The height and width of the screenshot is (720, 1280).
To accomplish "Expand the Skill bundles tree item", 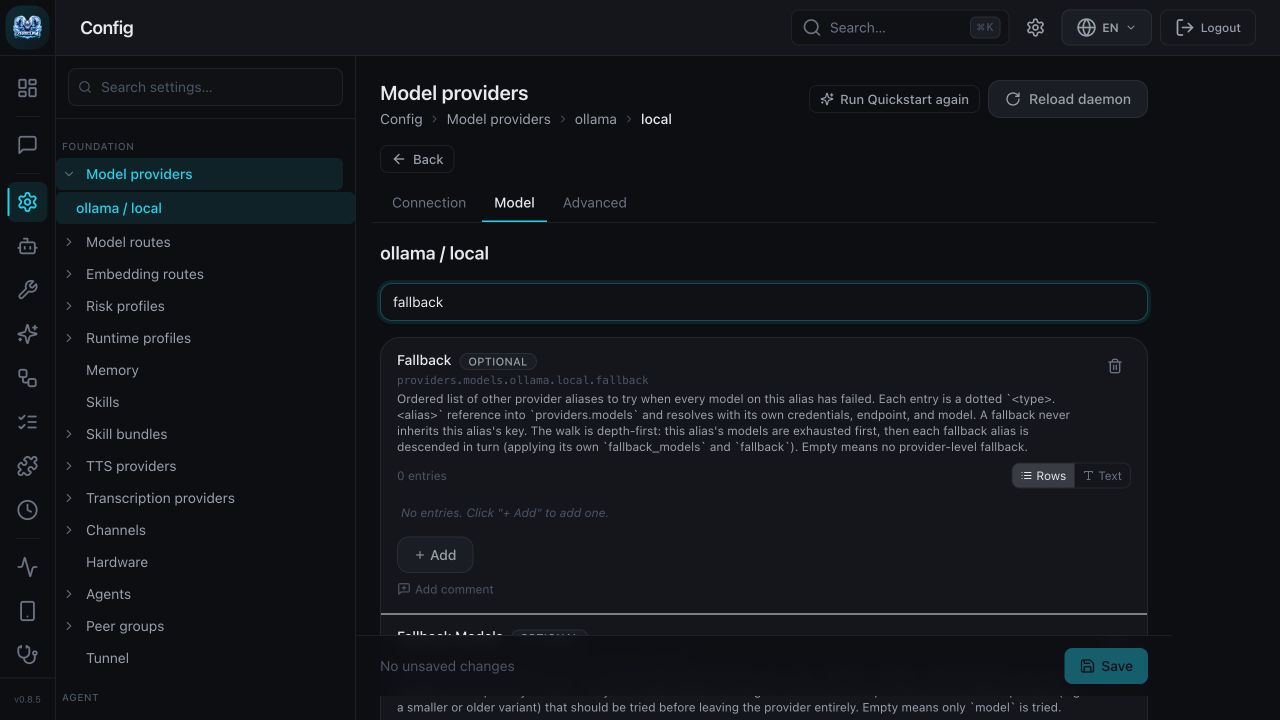I will 69,434.
